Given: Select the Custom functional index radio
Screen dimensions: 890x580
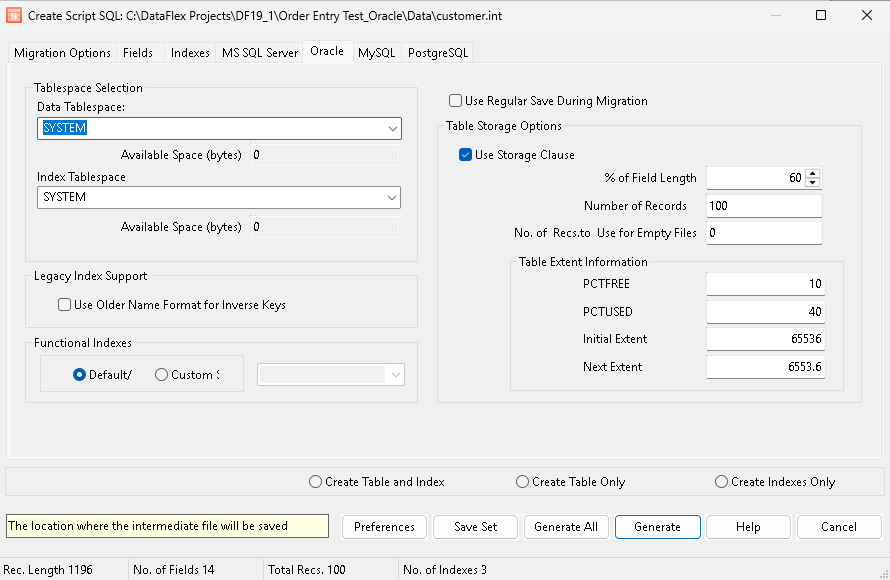Looking at the screenshot, I should coord(161,375).
